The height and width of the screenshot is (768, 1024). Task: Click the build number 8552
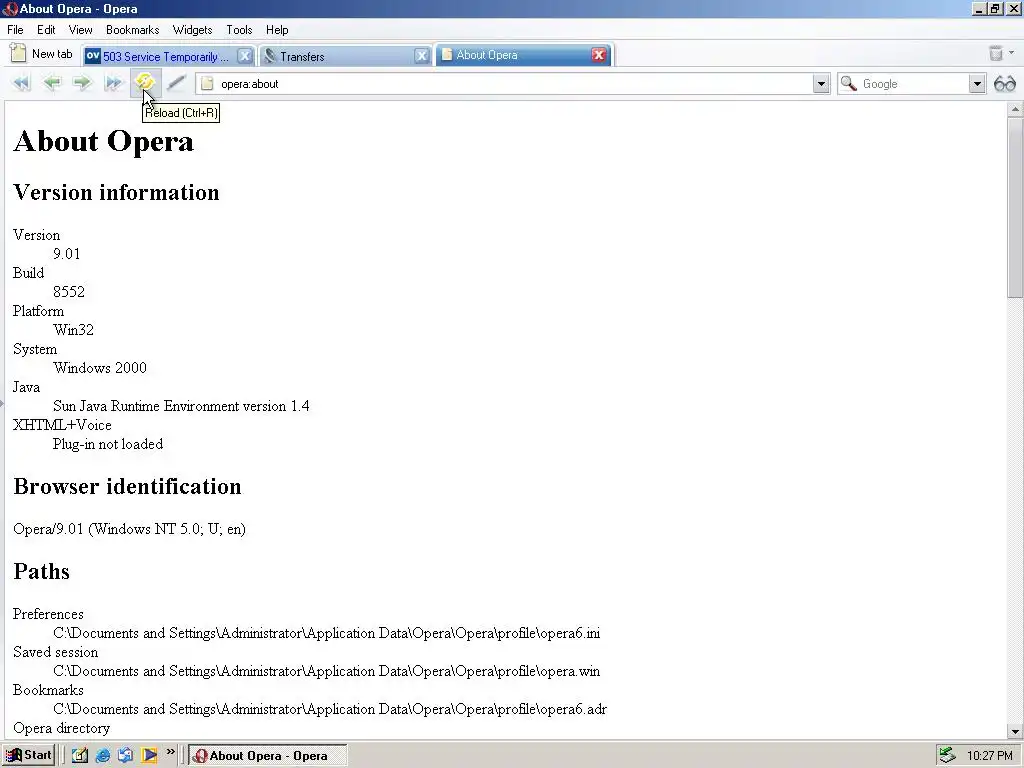point(69,292)
